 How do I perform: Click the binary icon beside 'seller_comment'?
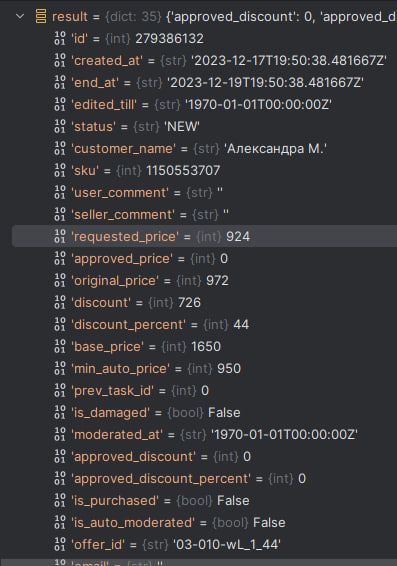[60, 214]
